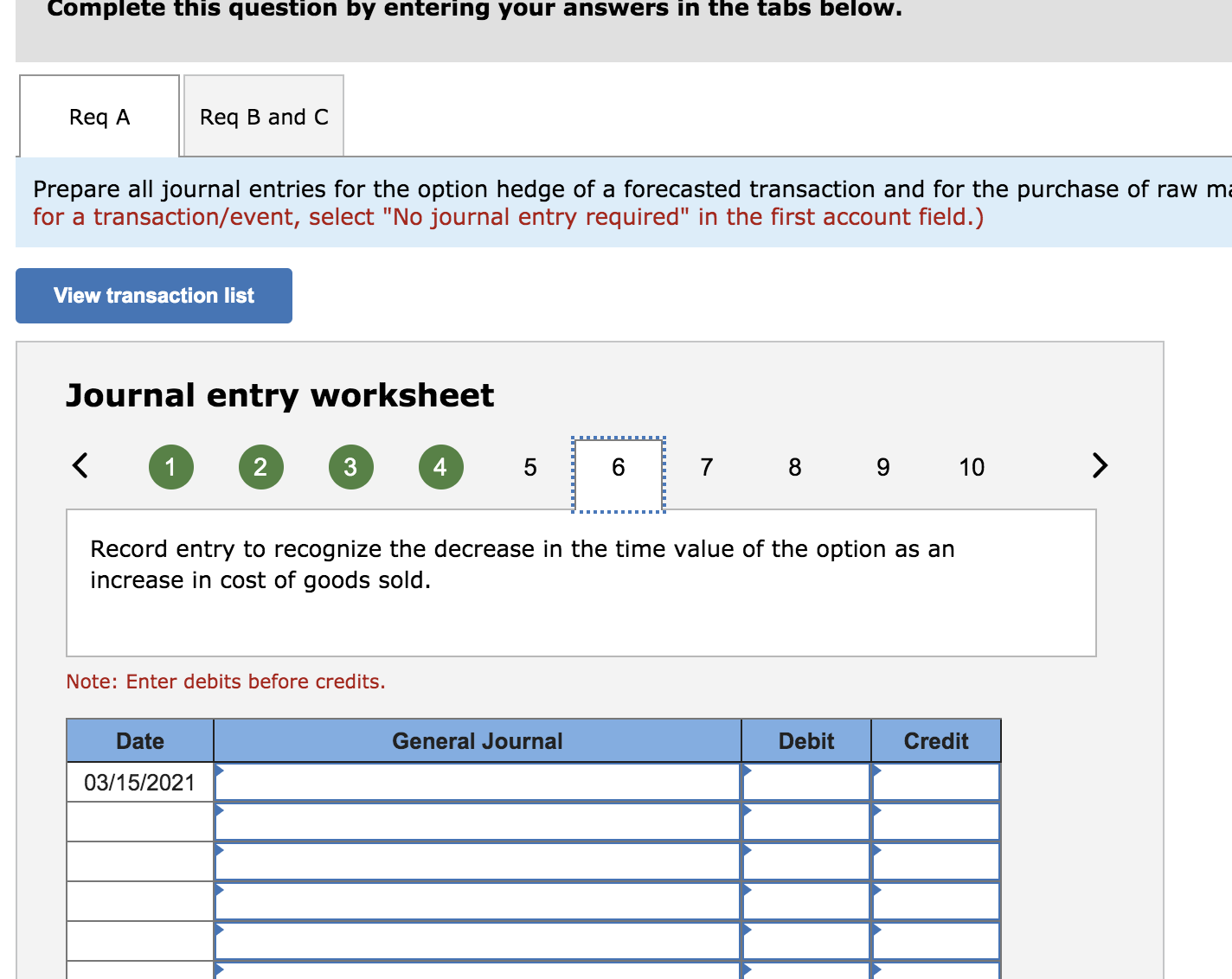This screenshot has height=979, width=1232.
Task: Select completed journal entry 4
Action: point(441,467)
